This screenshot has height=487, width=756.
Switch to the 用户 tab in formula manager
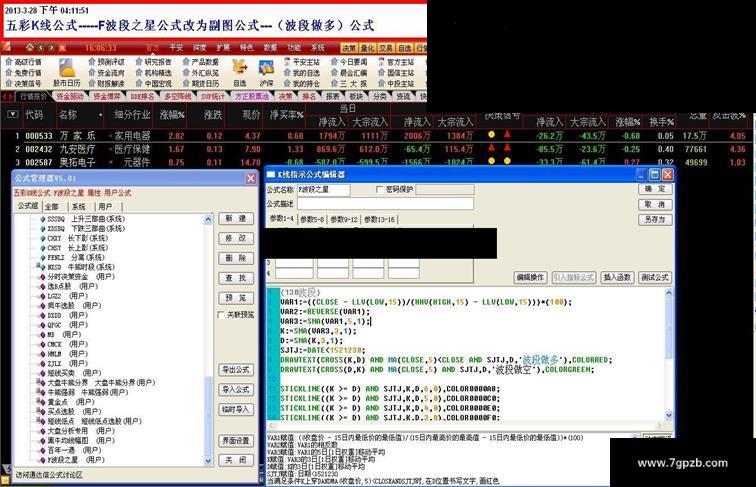coord(105,206)
